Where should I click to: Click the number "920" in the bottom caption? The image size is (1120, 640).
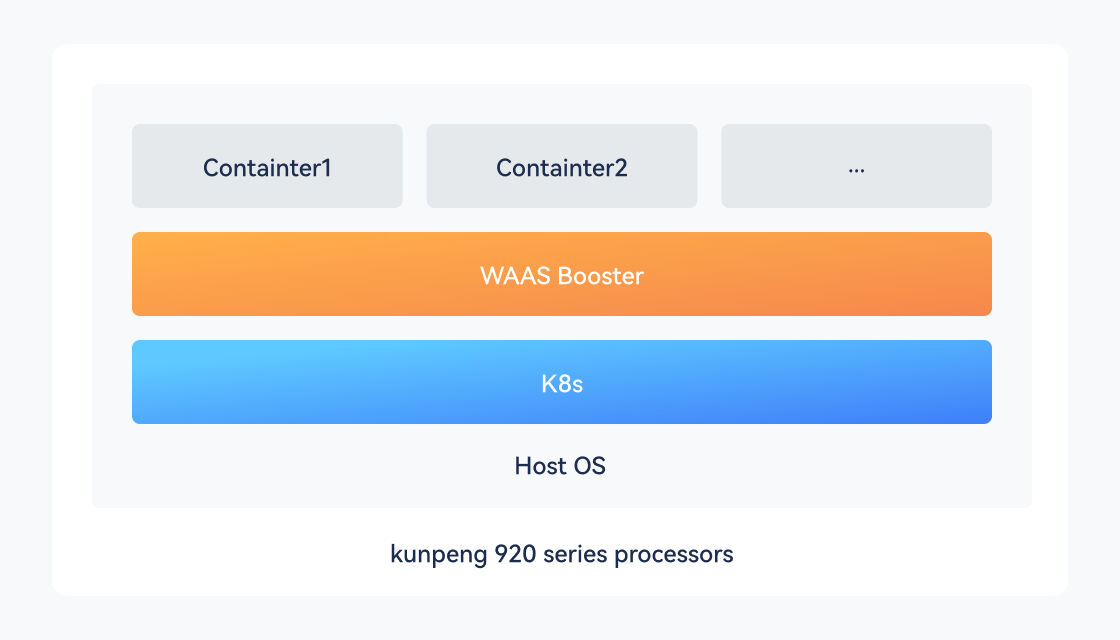tap(516, 554)
